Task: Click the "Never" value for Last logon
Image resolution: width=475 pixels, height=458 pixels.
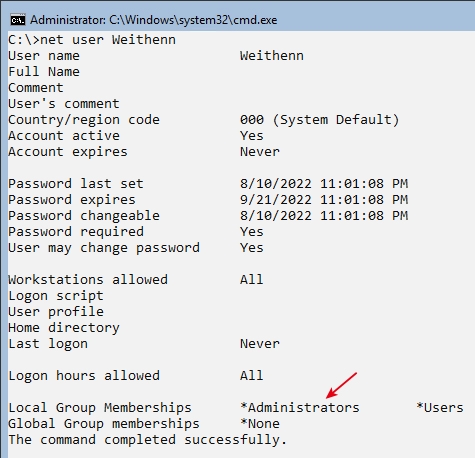Action: (x=260, y=344)
